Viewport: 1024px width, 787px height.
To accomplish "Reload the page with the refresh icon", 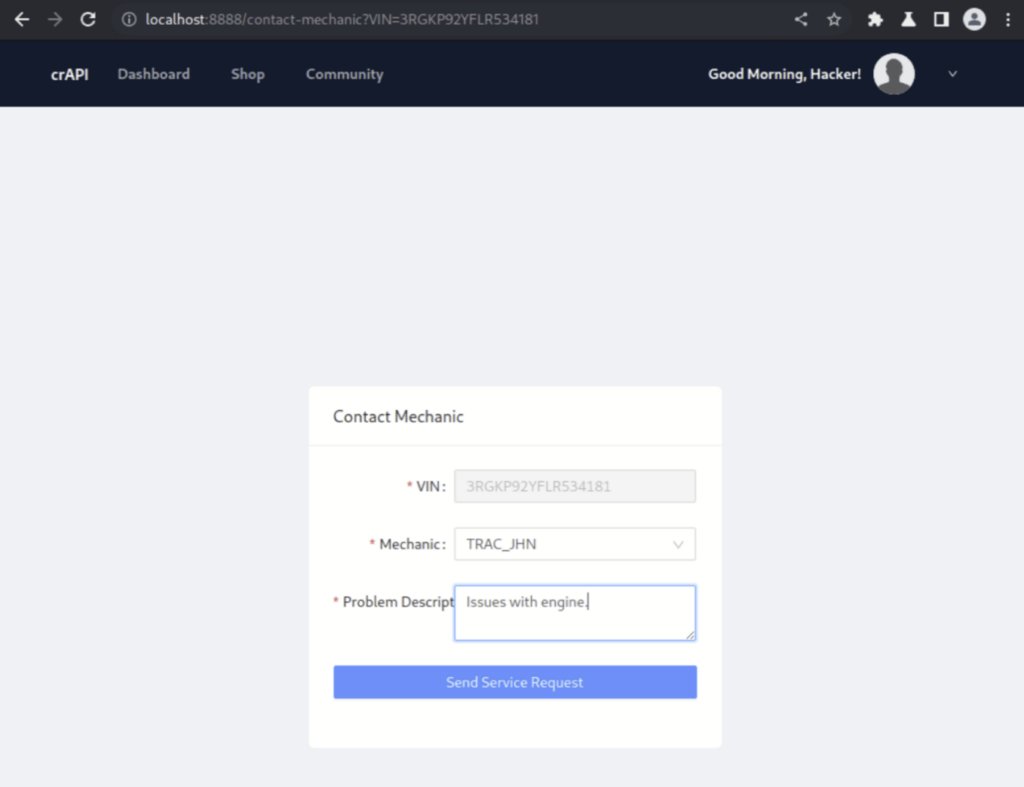I will coord(88,18).
